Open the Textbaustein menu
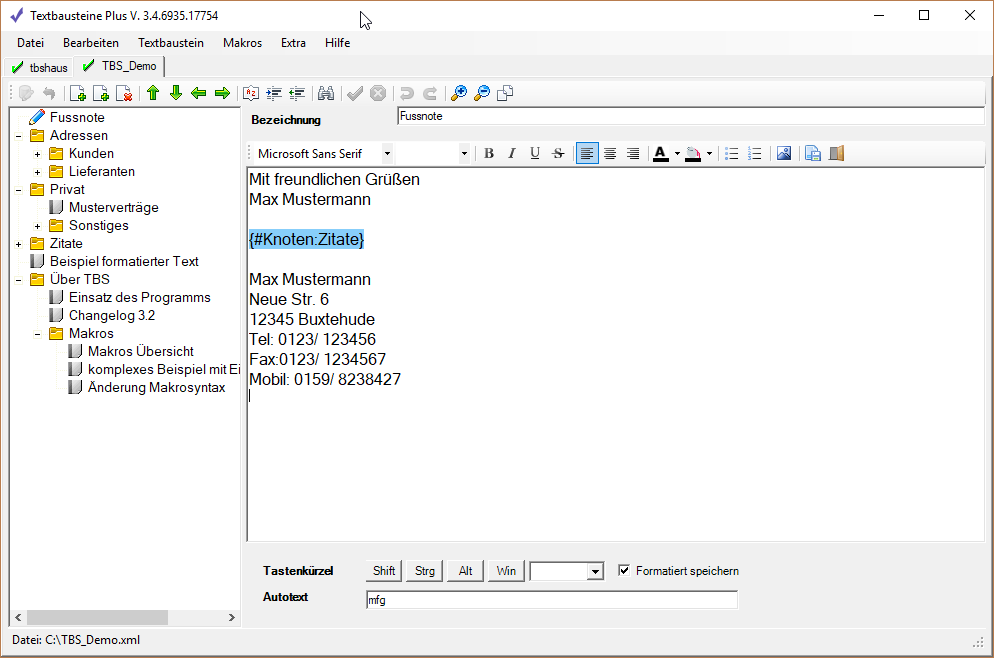Screen dimensions: 994x658 tap(171, 43)
